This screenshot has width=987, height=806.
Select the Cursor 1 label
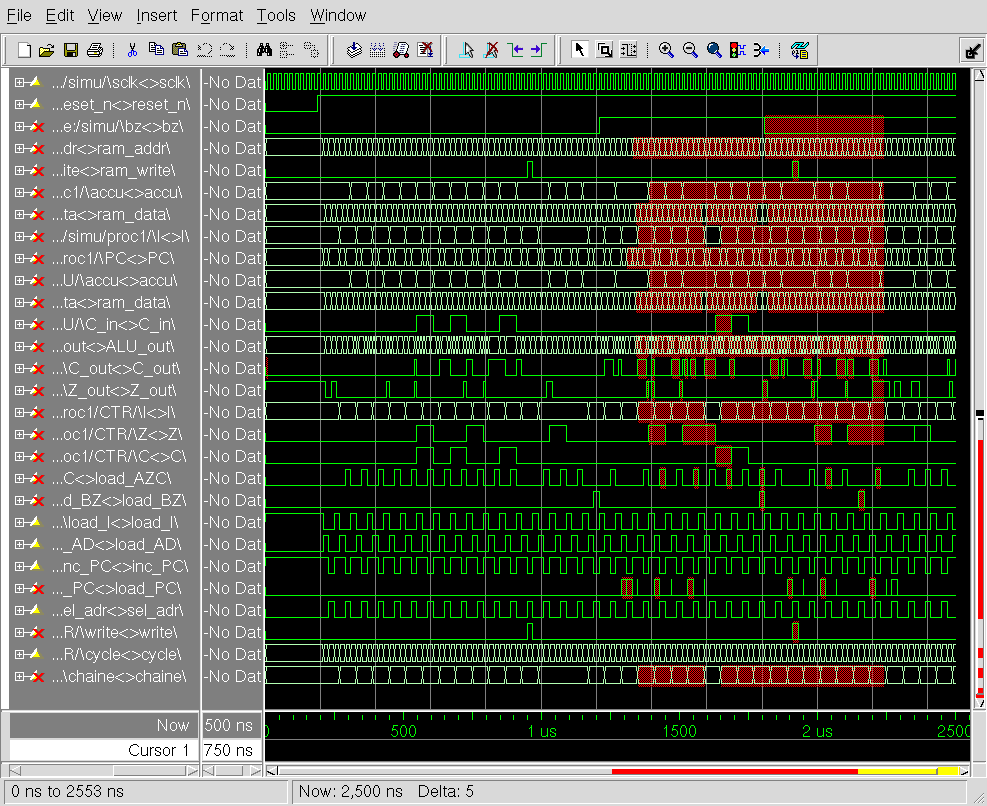[x=158, y=750]
